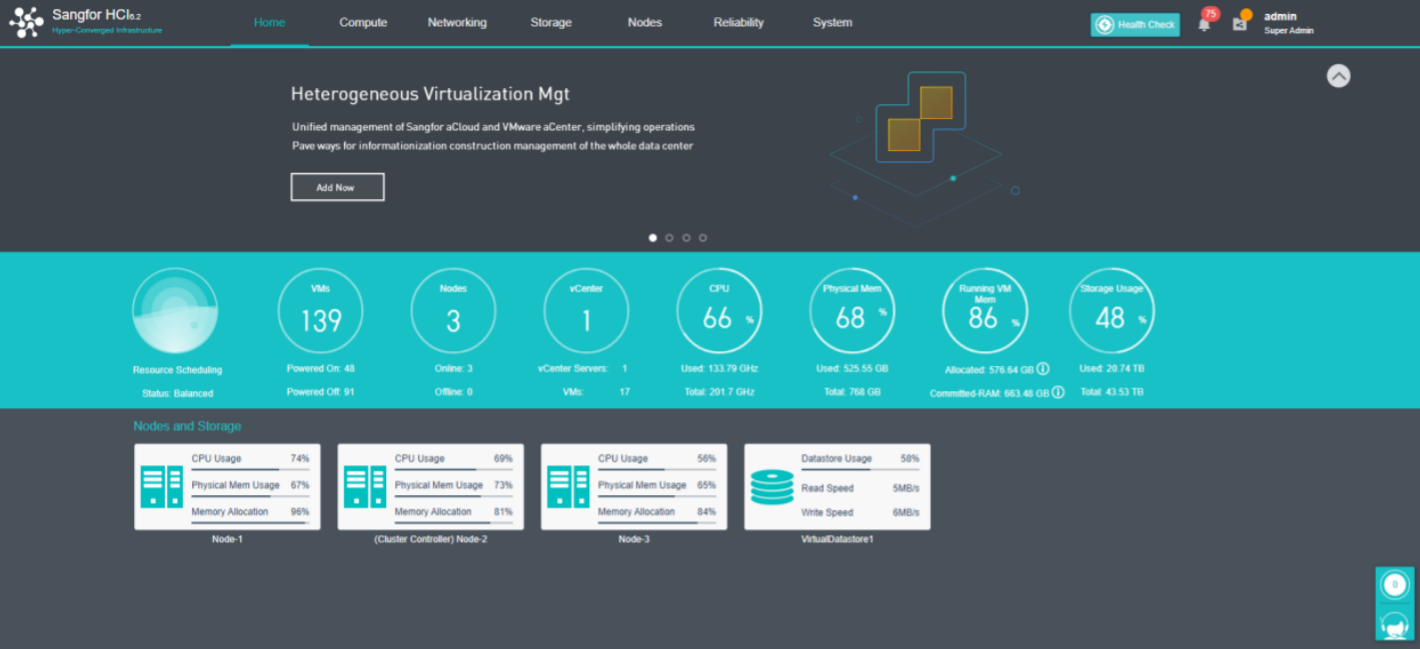Select the fourth banner carousel dot
This screenshot has width=1420, height=649.
coord(703,238)
